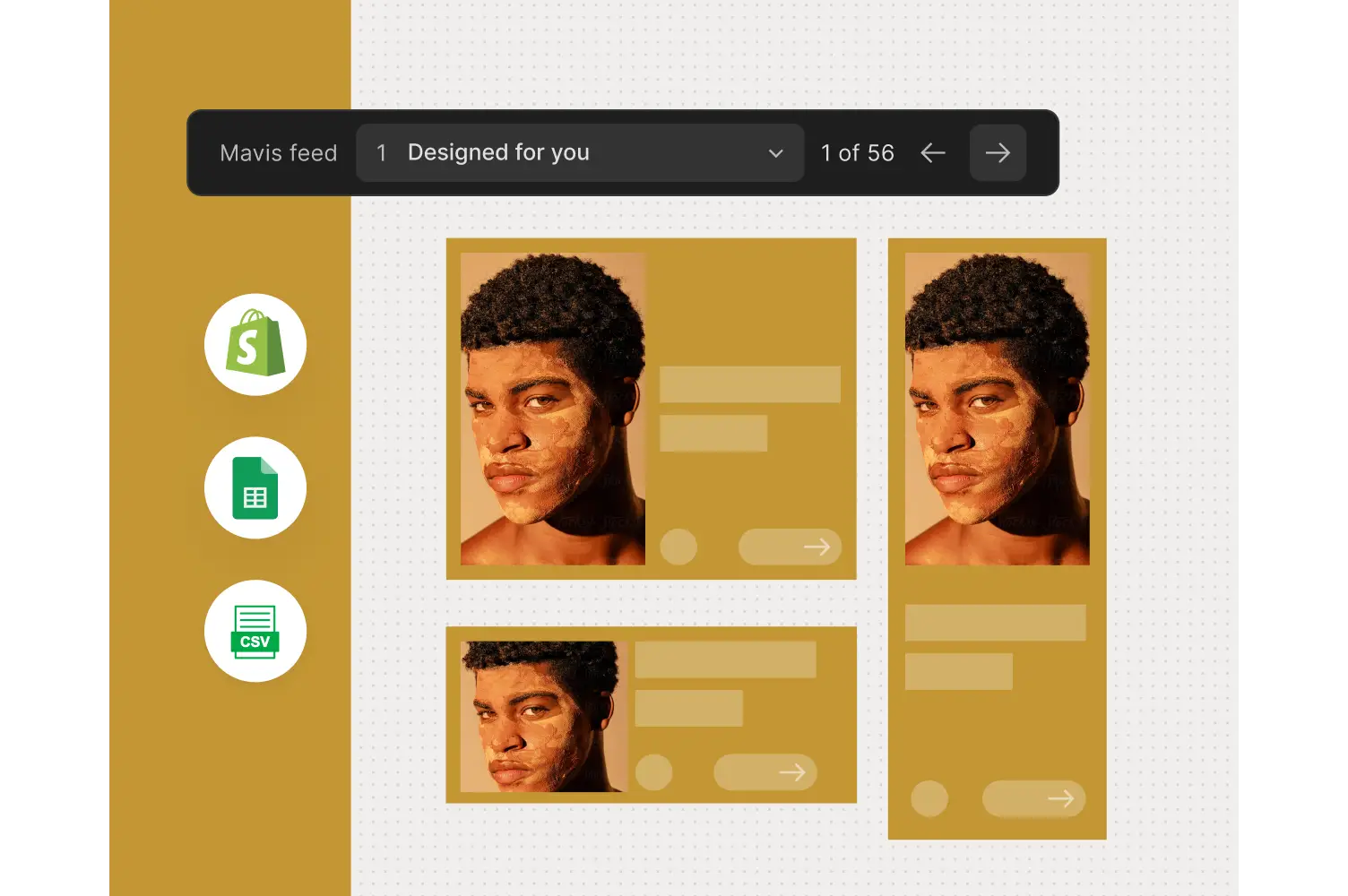This screenshot has height=896, width=1348.
Task: Select circle swatch in tall vertical card
Action: point(929,798)
